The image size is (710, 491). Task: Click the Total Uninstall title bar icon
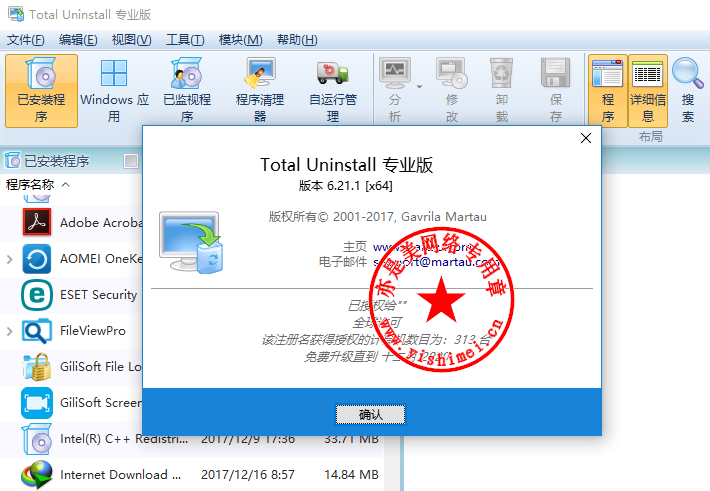pyautogui.click(x=16, y=14)
